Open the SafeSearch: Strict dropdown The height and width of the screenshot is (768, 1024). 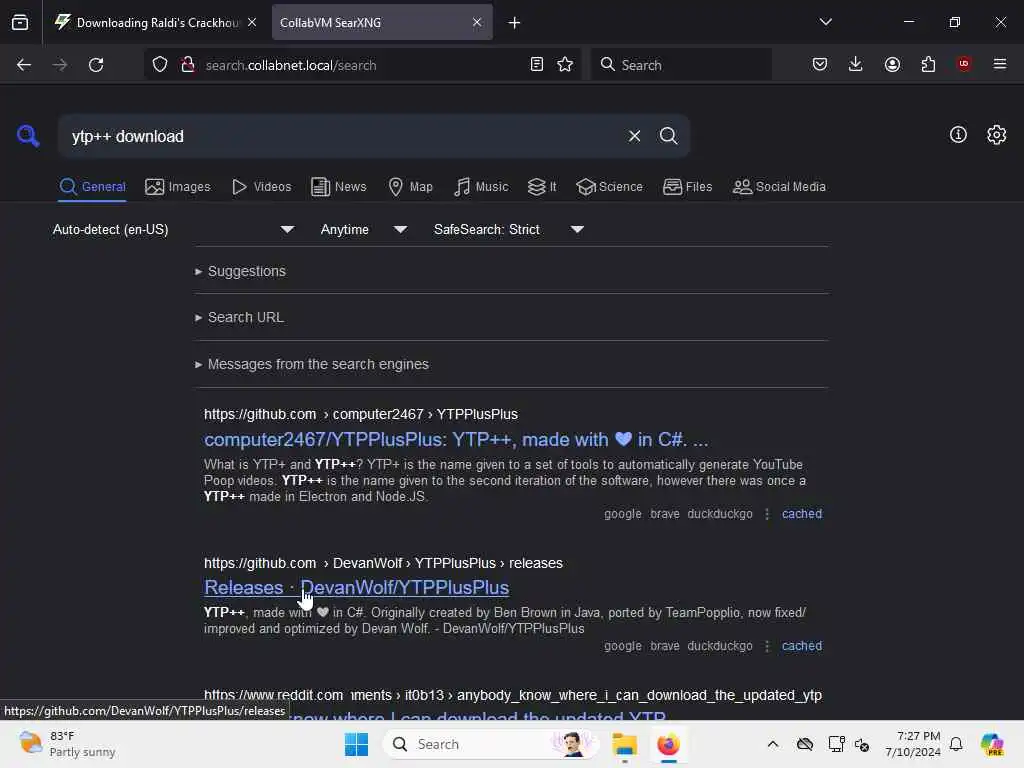(509, 229)
